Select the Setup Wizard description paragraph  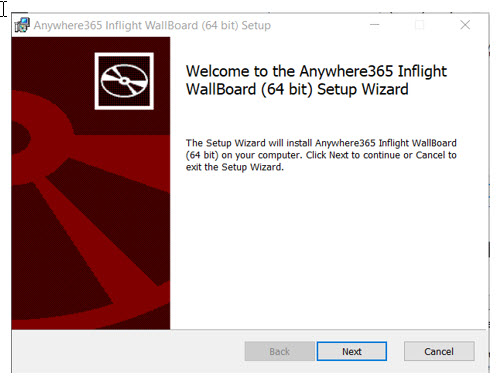tap(321, 155)
